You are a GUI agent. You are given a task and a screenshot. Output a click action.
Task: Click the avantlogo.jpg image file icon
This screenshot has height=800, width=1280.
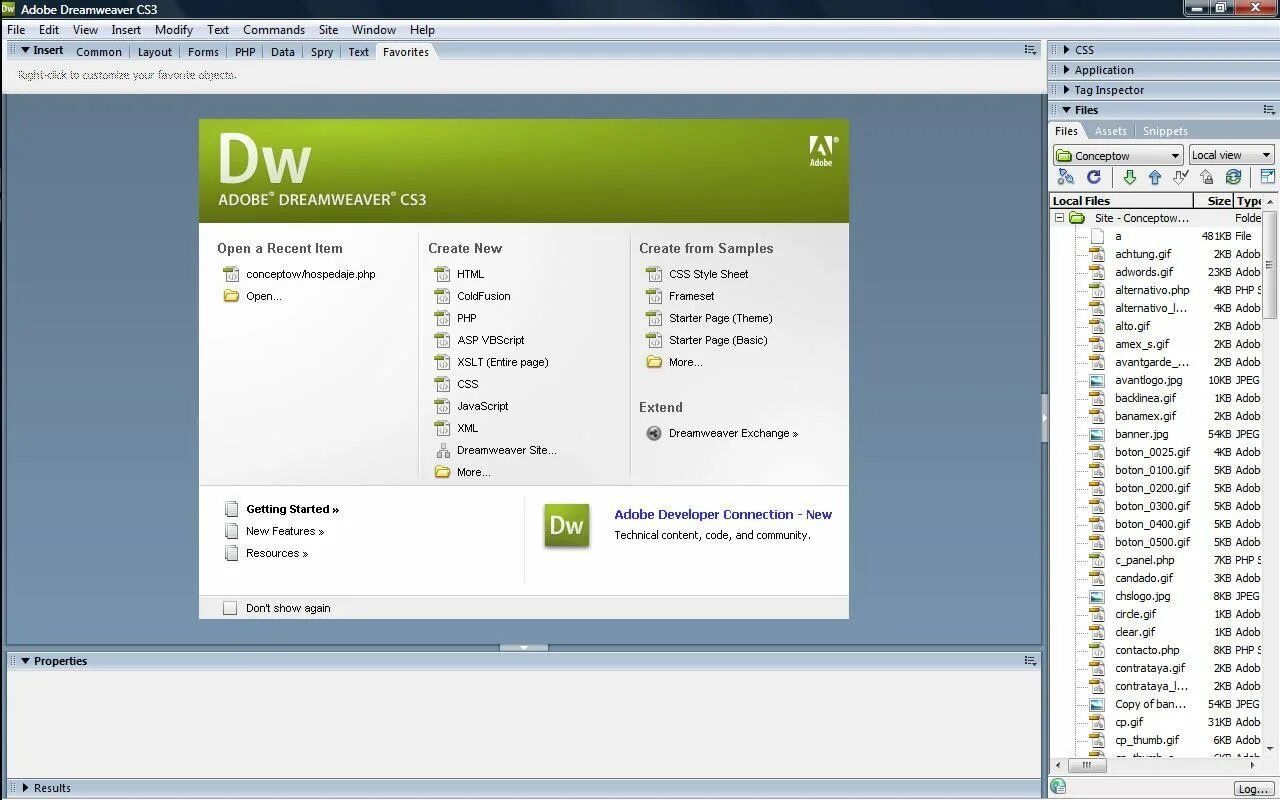click(x=1097, y=380)
